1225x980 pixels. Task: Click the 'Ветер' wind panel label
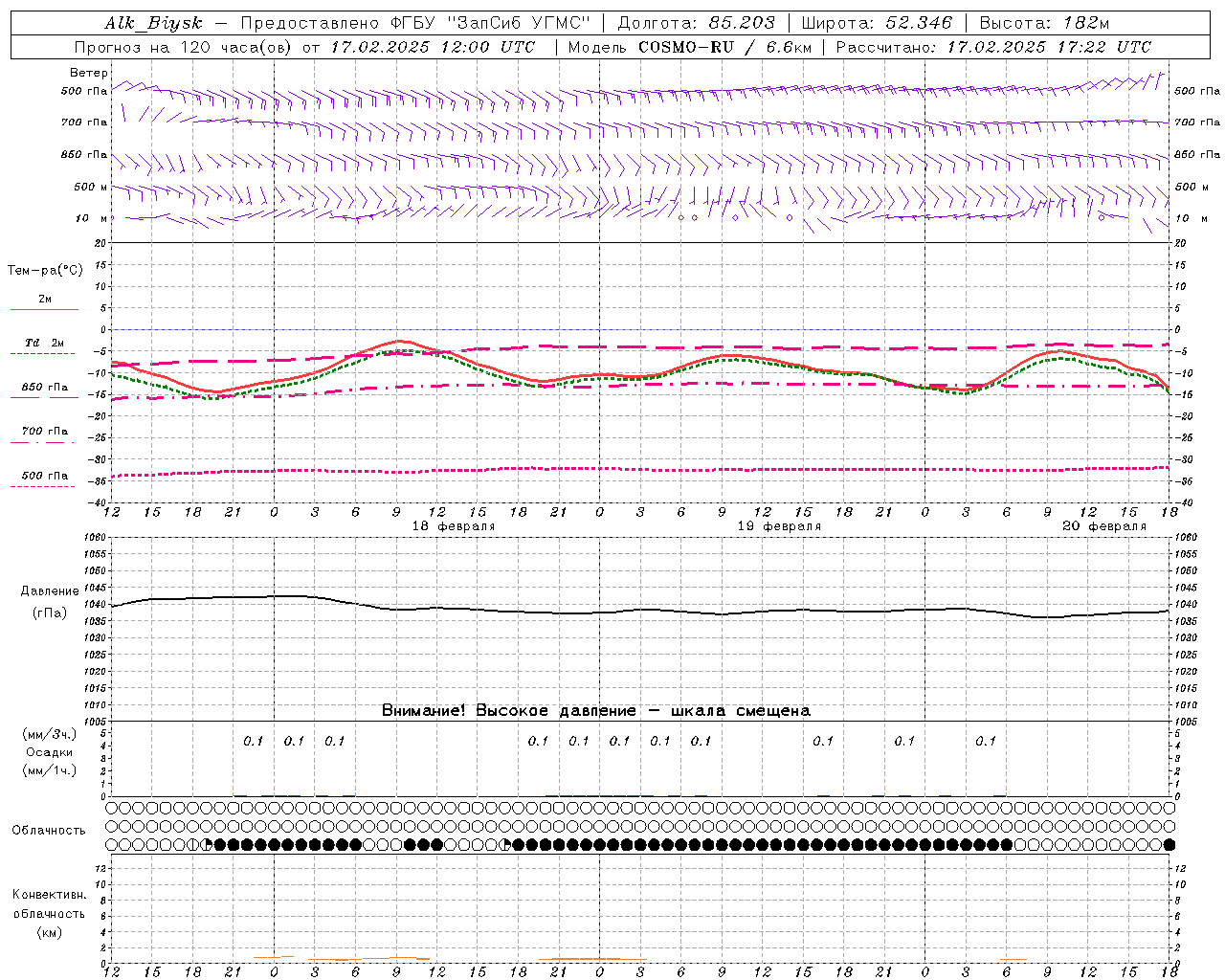point(89,73)
